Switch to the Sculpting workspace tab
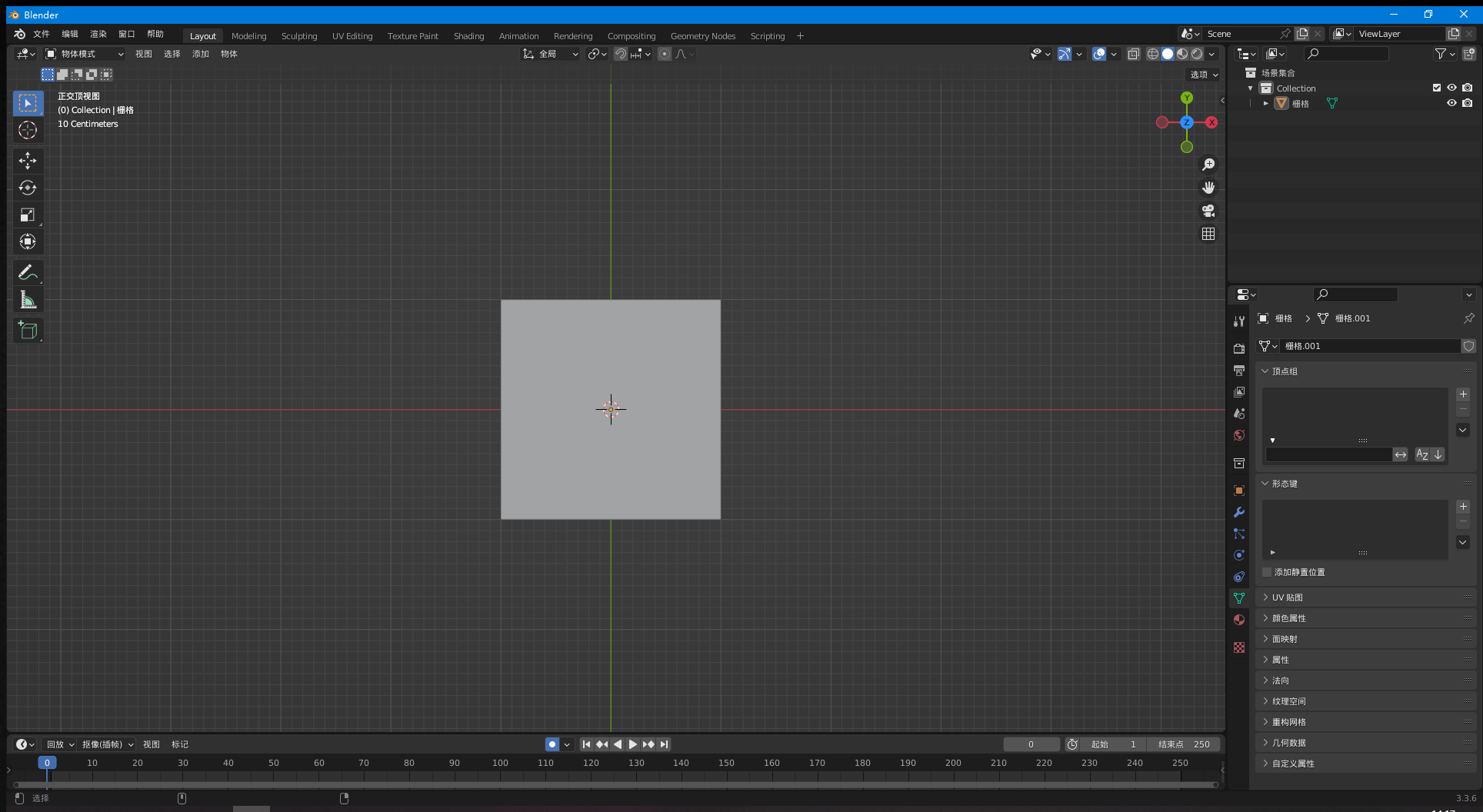 click(299, 36)
